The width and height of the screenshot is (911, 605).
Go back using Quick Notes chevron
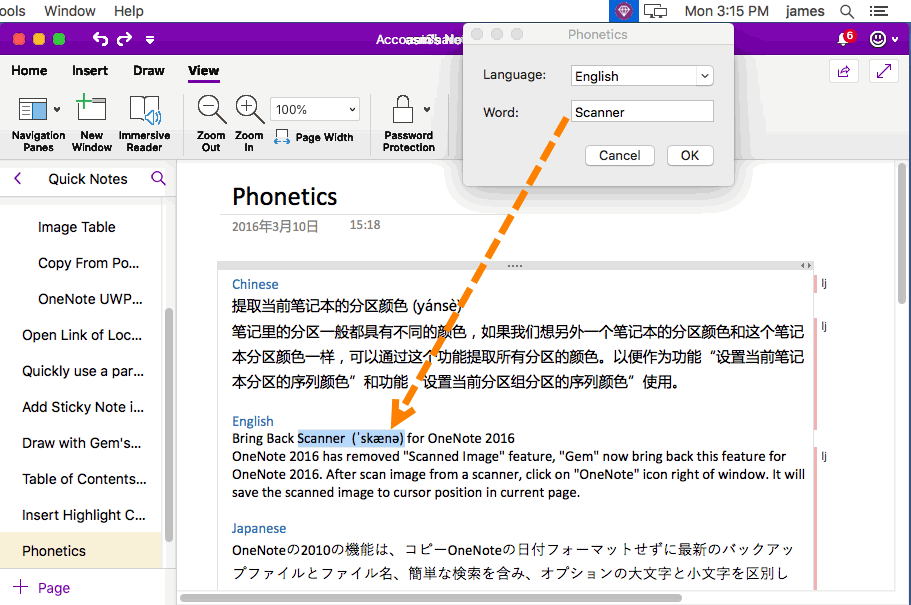point(17,178)
